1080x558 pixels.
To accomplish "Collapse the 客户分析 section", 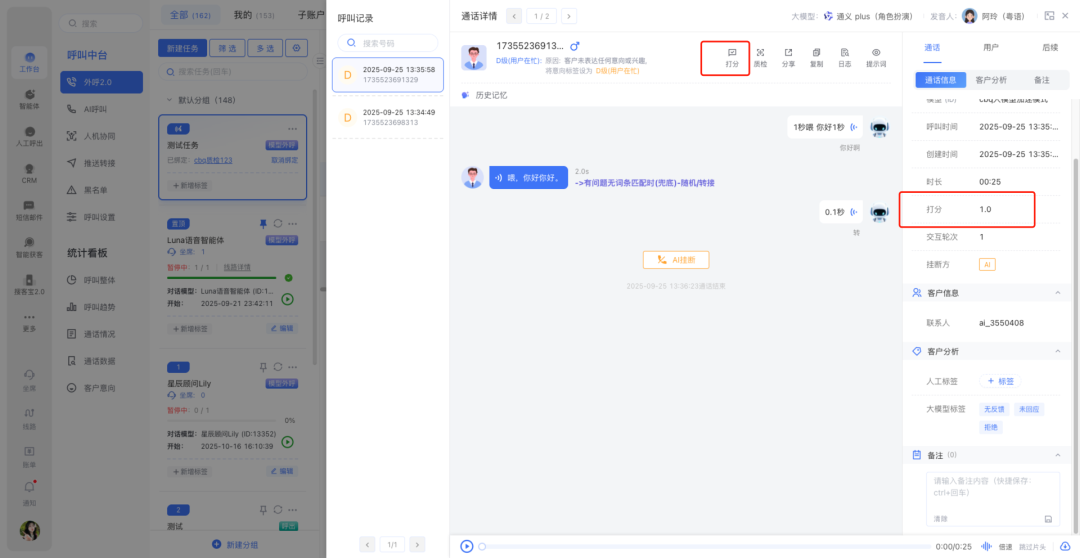I will coord(1058,352).
